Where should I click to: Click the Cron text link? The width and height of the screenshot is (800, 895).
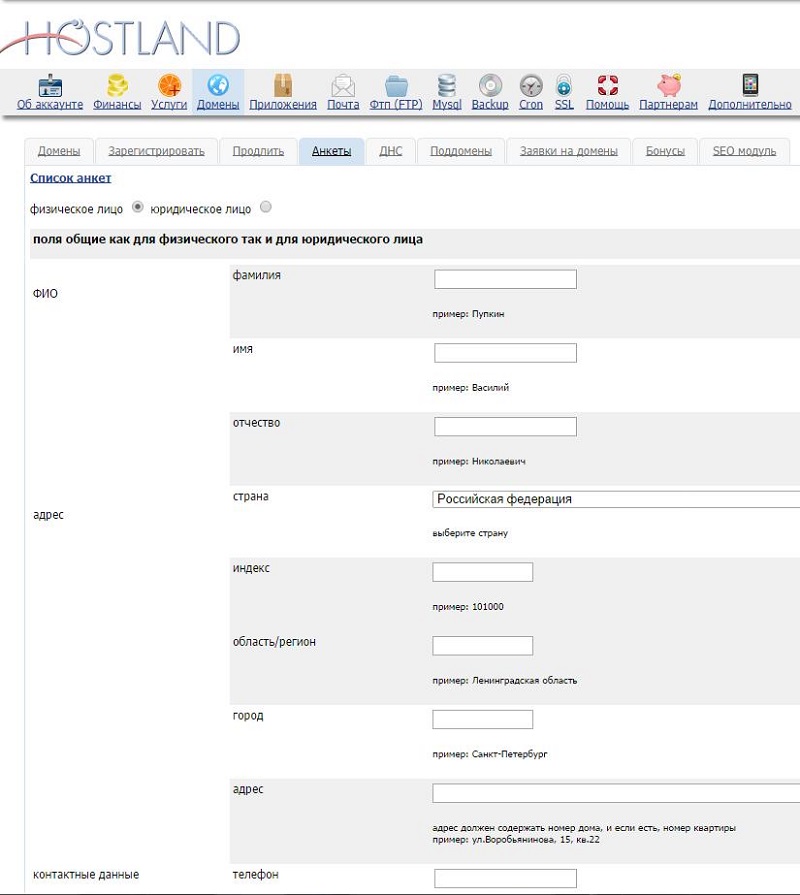pos(531,104)
